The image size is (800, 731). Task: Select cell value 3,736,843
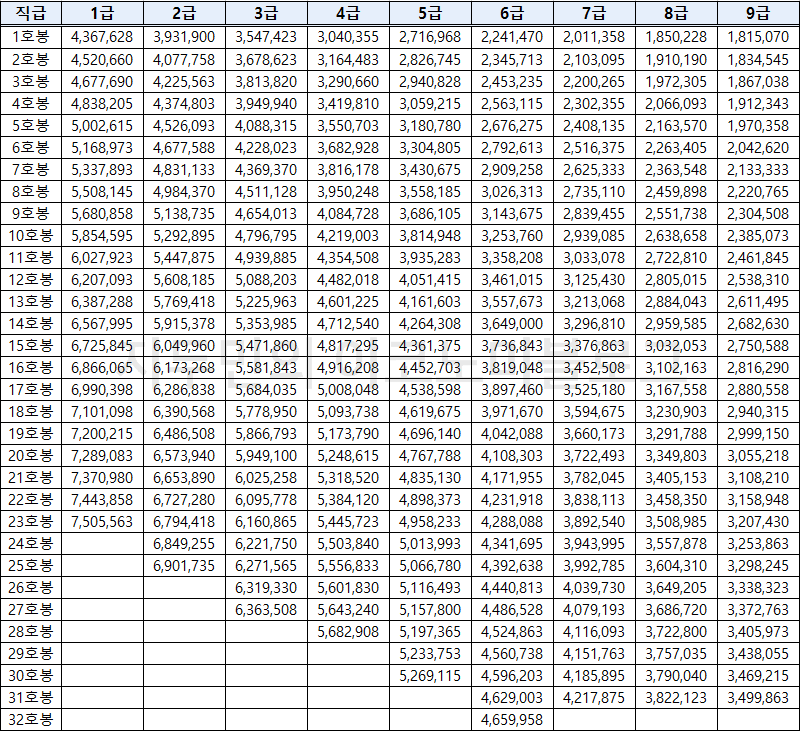click(512, 345)
